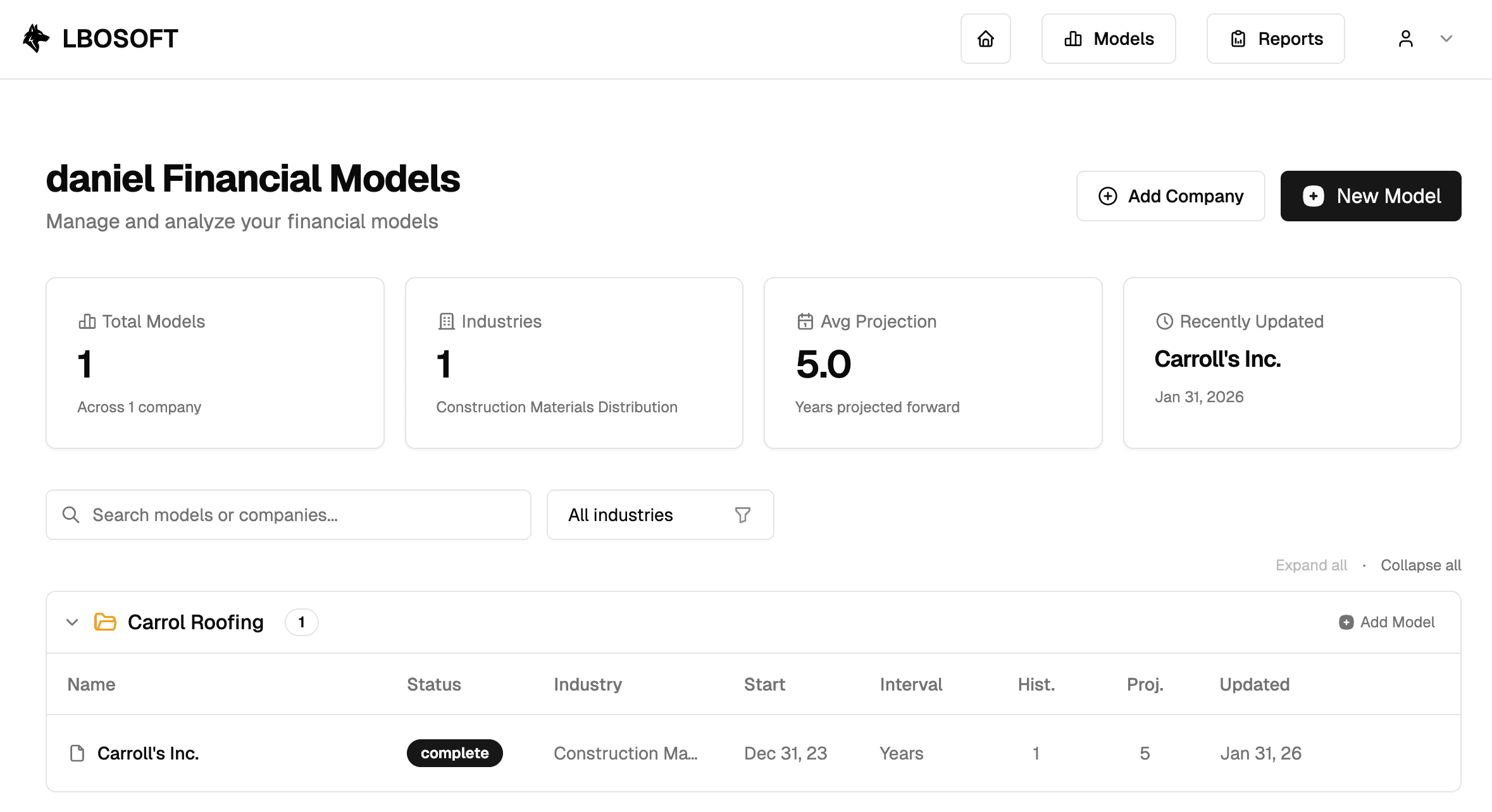Click the LBOSOFT wolf logo
The width and height of the screenshot is (1492, 812).
pyautogui.click(x=36, y=39)
